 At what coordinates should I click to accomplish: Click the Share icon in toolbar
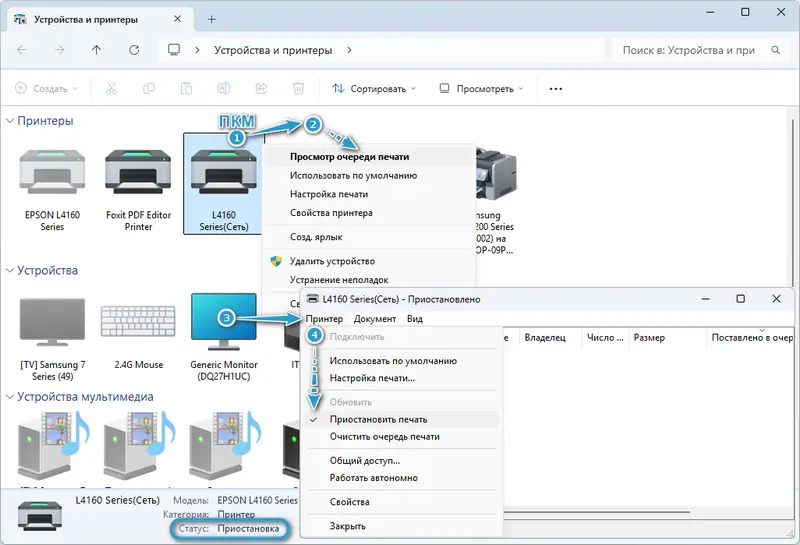[261, 89]
